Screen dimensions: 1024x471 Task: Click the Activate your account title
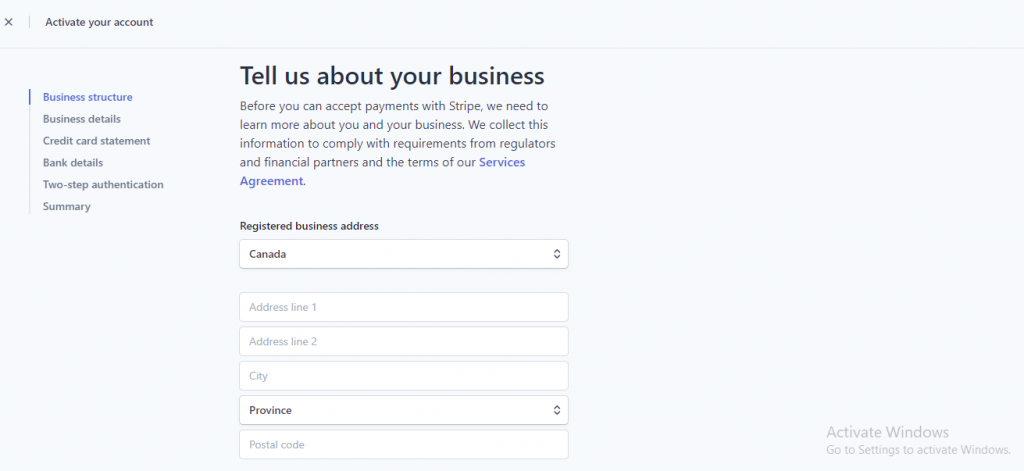pyautogui.click(x=99, y=22)
